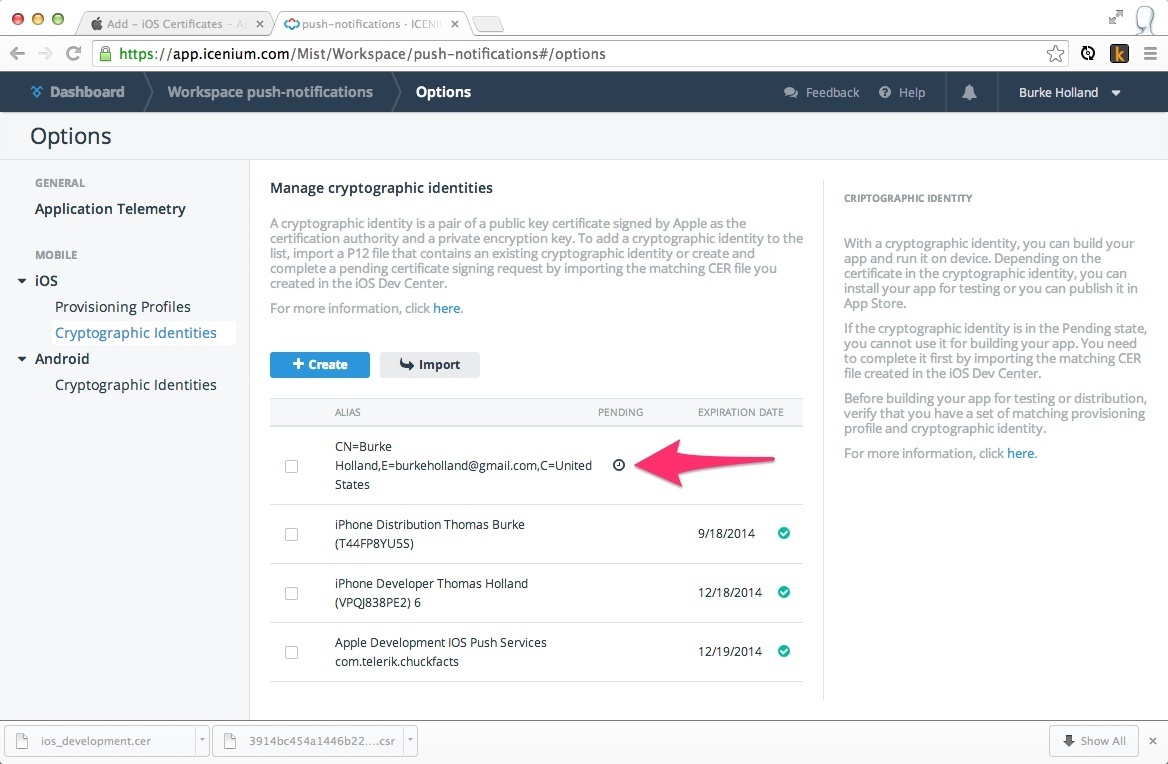The height and width of the screenshot is (764, 1168).
Task: Reload the page with the refresh icon
Action: click(x=73, y=54)
